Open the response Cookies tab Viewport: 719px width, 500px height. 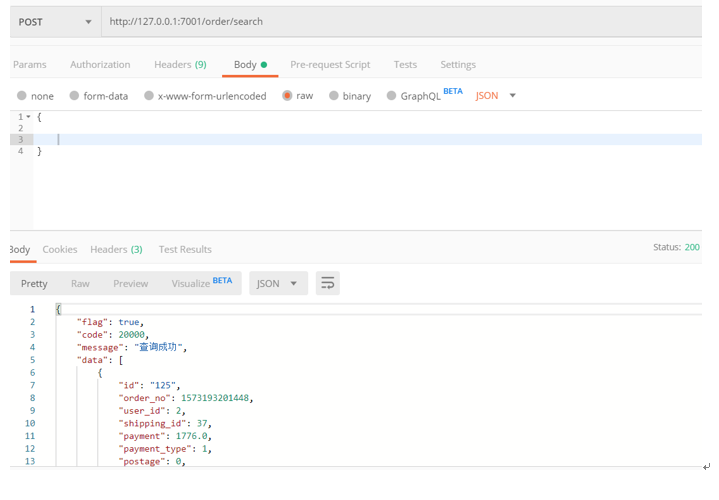60,250
